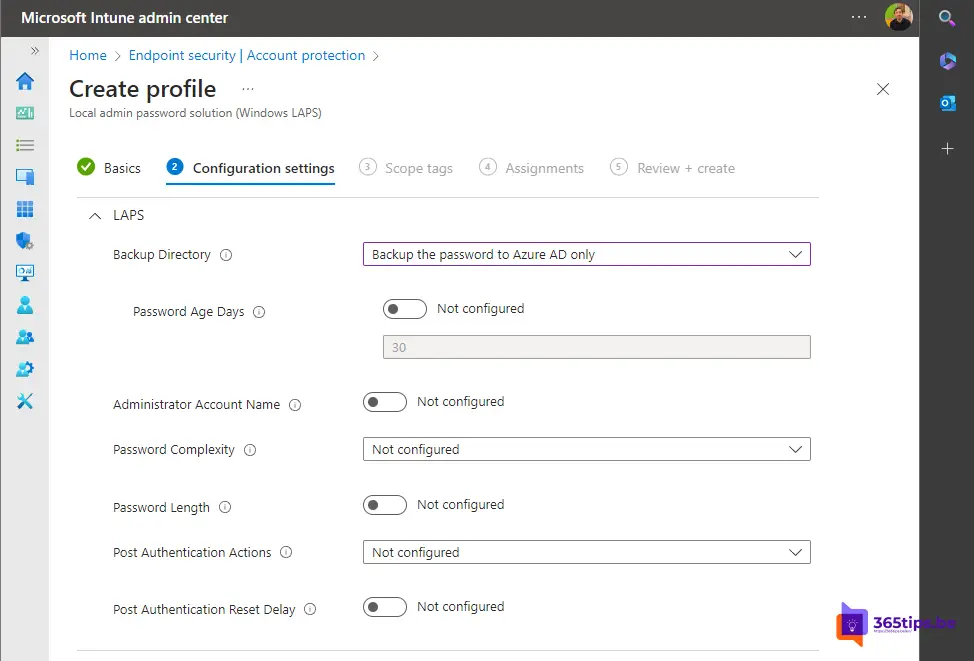This screenshot has width=974, height=661.
Task: Click the Password Complexity label
Action: coord(174,450)
